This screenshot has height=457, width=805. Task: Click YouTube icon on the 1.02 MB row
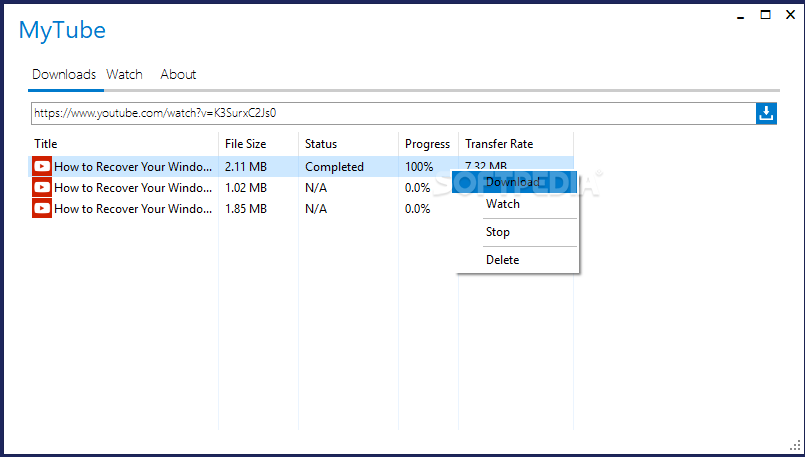[x=42, y=187]
